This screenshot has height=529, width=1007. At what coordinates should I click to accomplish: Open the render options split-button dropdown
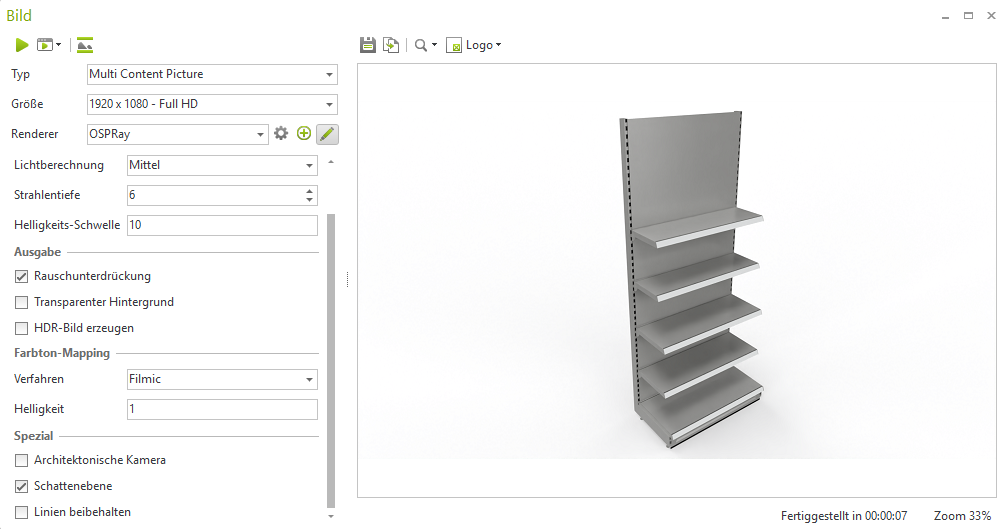click(58, 45)
